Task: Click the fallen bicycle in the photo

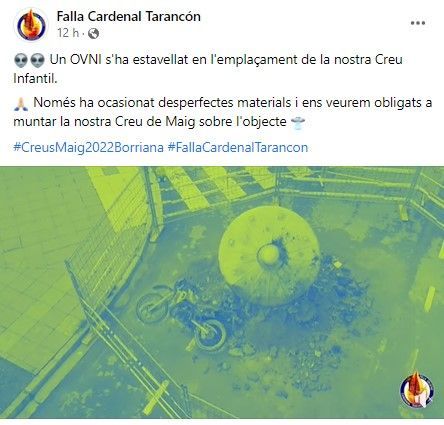Action: pyautogui.click(x=182, y=314)
